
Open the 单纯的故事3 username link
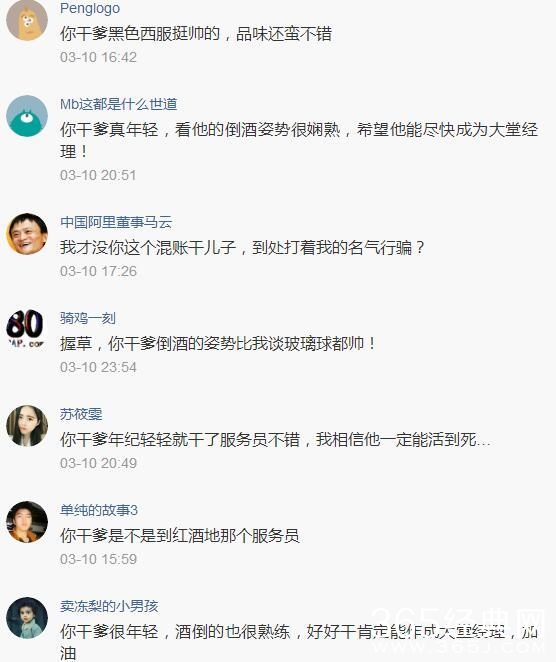(x=99, y=510)
